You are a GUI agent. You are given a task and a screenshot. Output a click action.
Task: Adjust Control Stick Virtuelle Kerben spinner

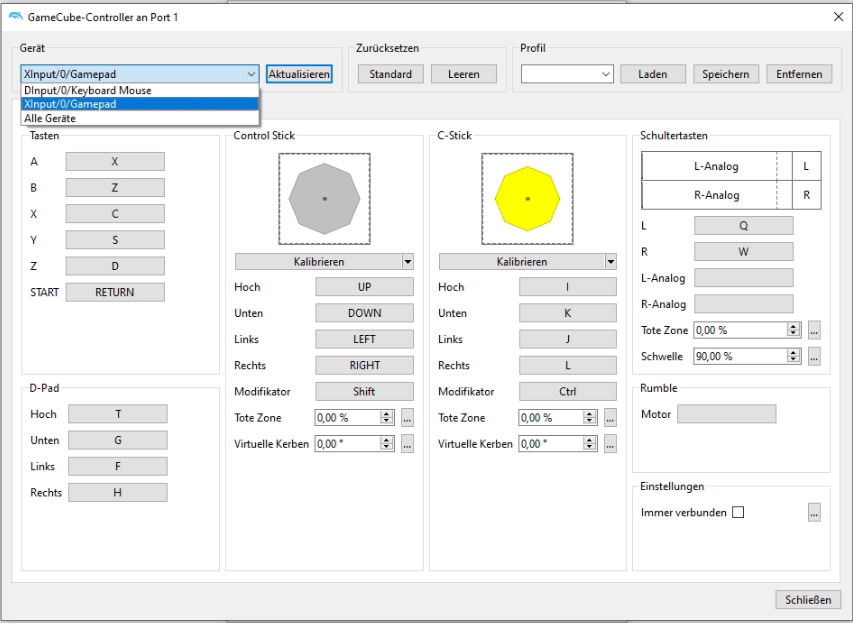387,444
